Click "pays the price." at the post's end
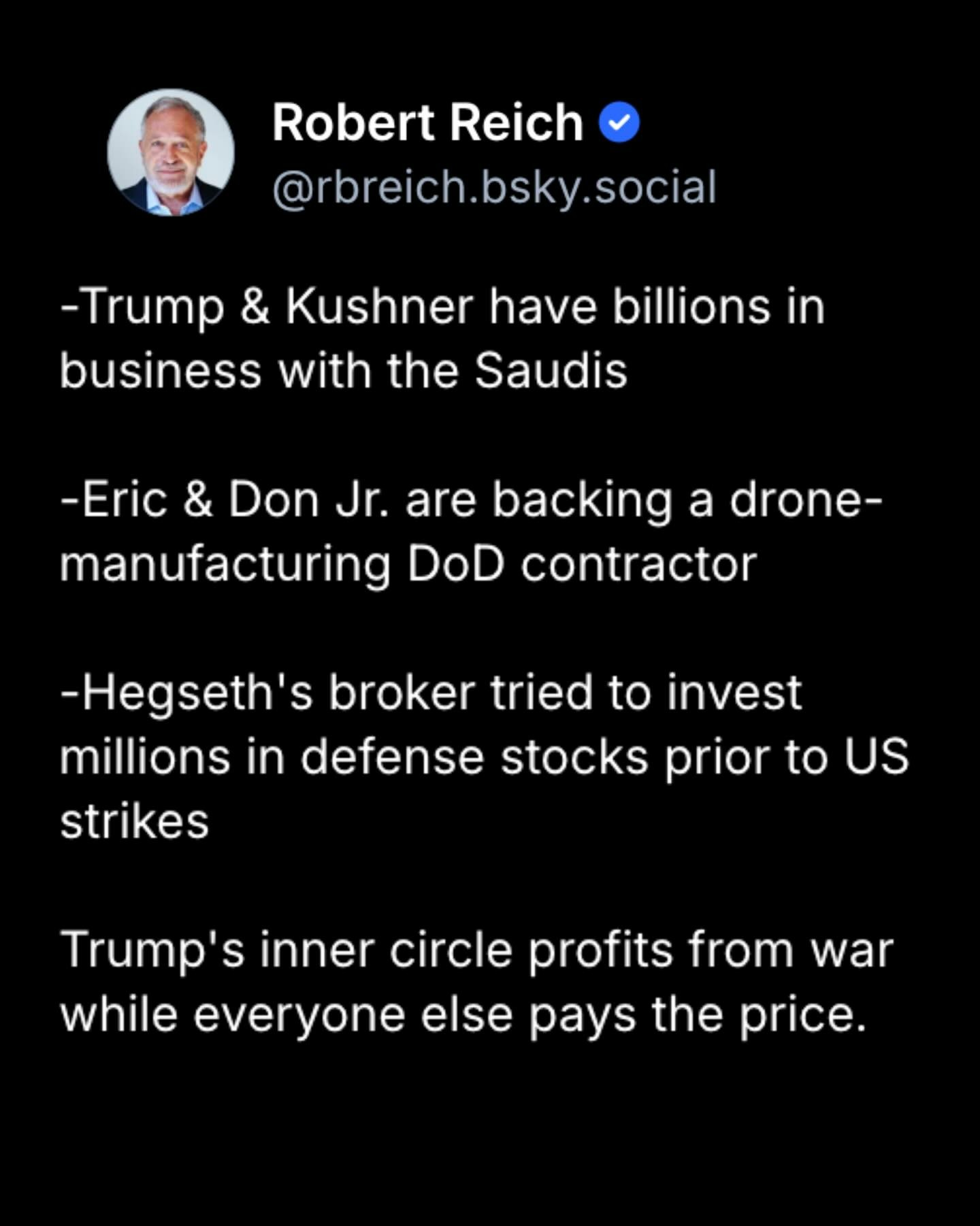Viewport: 980px width, 1226px height. pos(698,1014)
